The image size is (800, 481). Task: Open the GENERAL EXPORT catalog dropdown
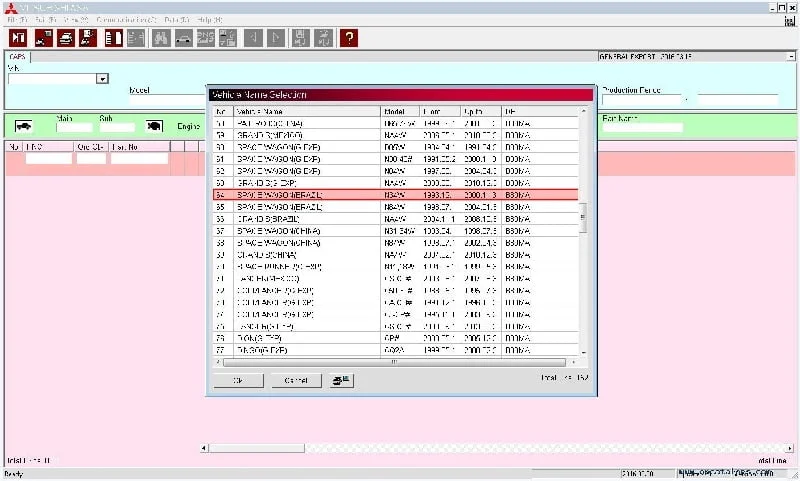coord(791,57)
